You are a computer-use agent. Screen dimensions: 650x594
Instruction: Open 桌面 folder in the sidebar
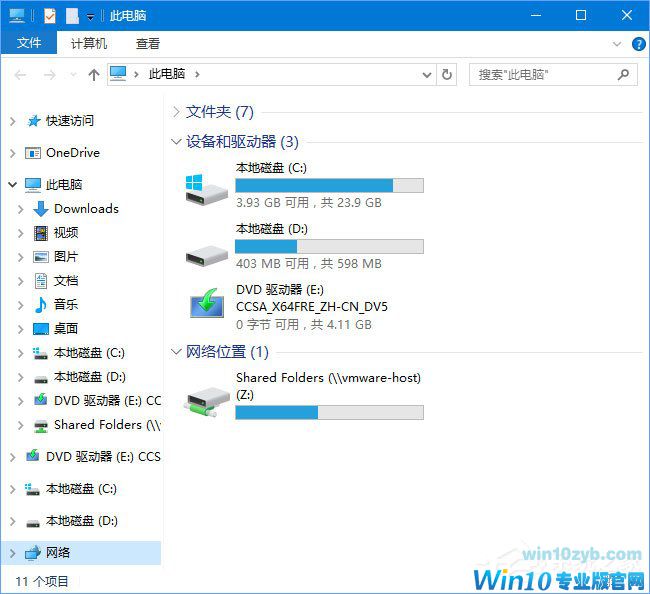66,329
